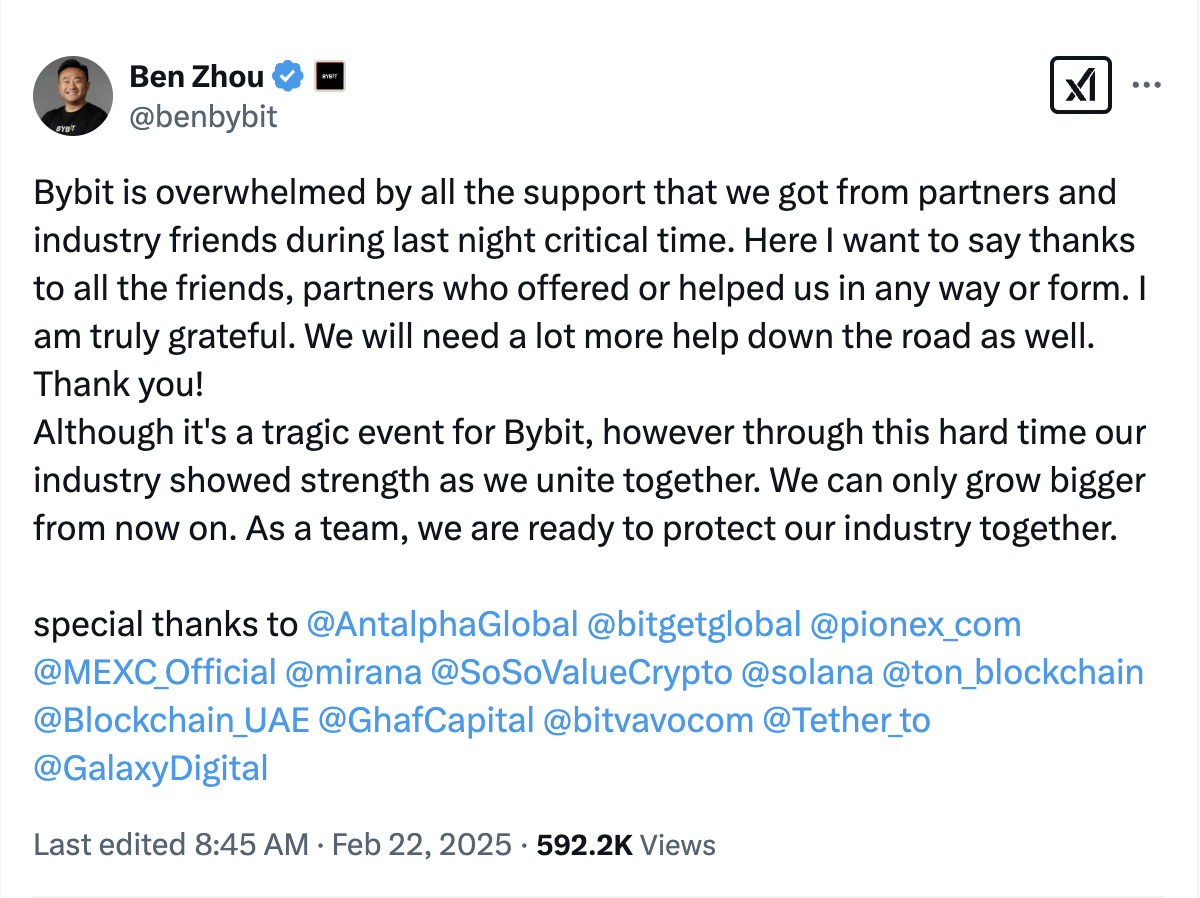Click the Grok button on the tweet
The image size is (1200, 898).
tap(1080, 85)
